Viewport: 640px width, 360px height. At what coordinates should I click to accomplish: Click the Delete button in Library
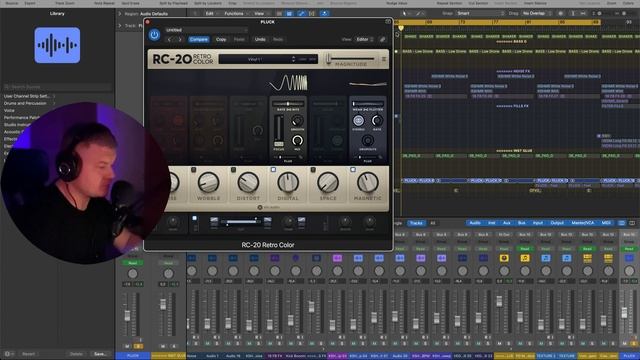76,354
